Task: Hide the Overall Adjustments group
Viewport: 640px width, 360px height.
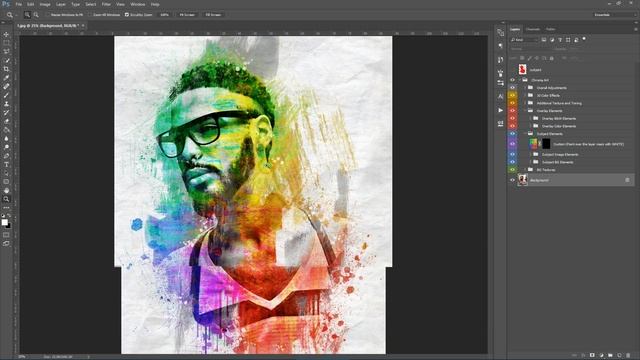Action: click(512, 88)
